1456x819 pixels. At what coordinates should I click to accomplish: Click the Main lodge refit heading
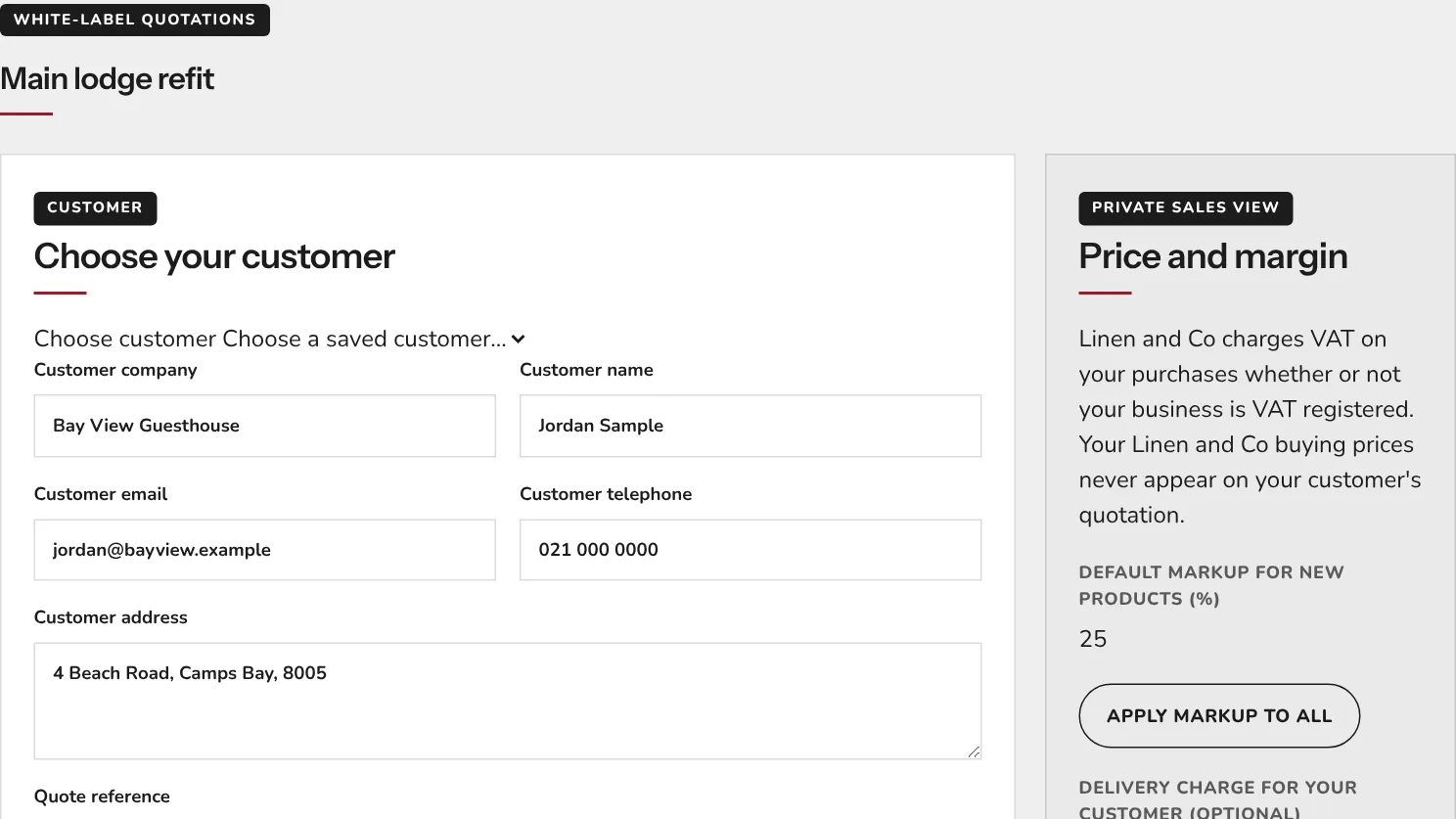click(108, 78)
